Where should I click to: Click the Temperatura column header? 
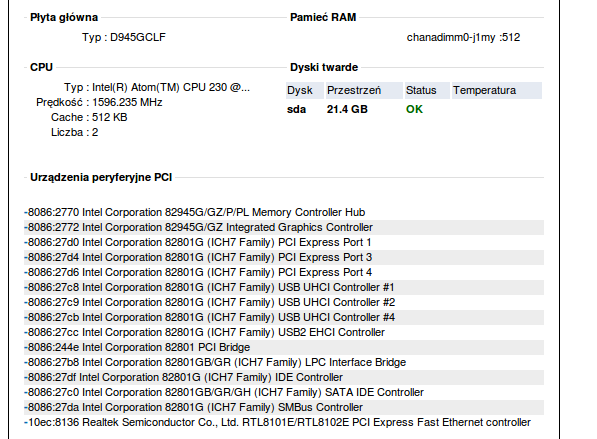click(497, 90)
